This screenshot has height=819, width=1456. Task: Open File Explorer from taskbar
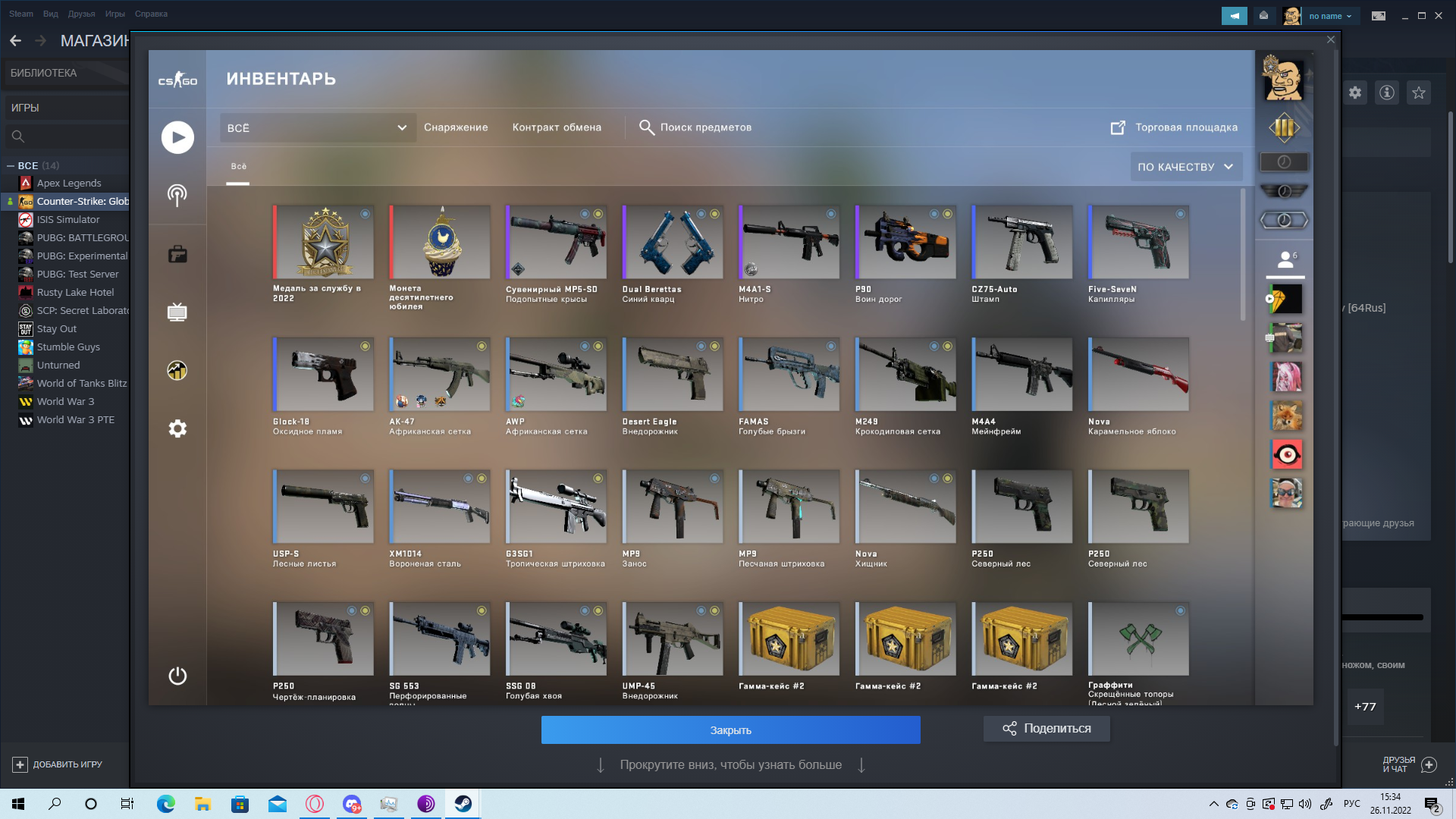pos(203,804)
